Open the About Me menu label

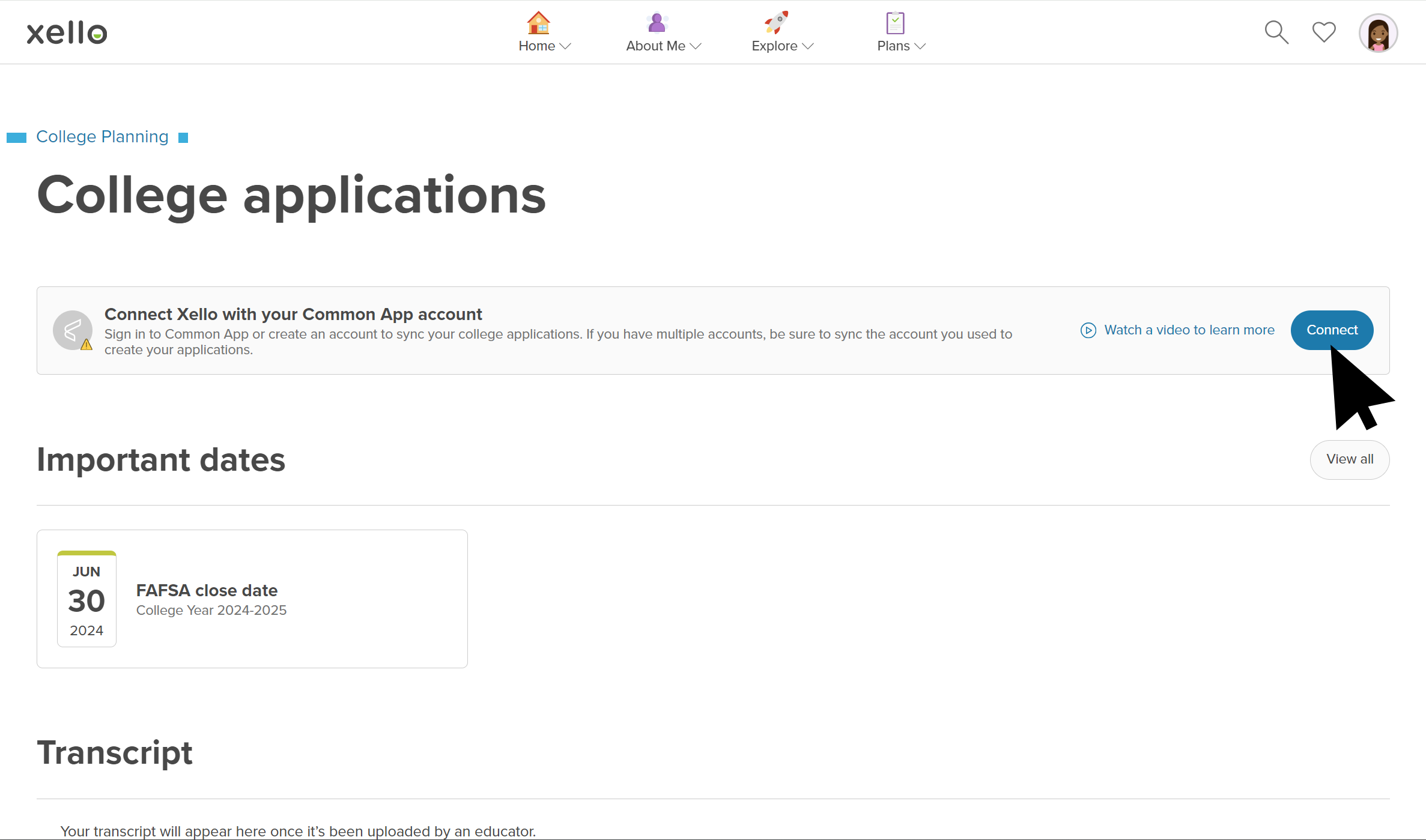click(655, 46)
